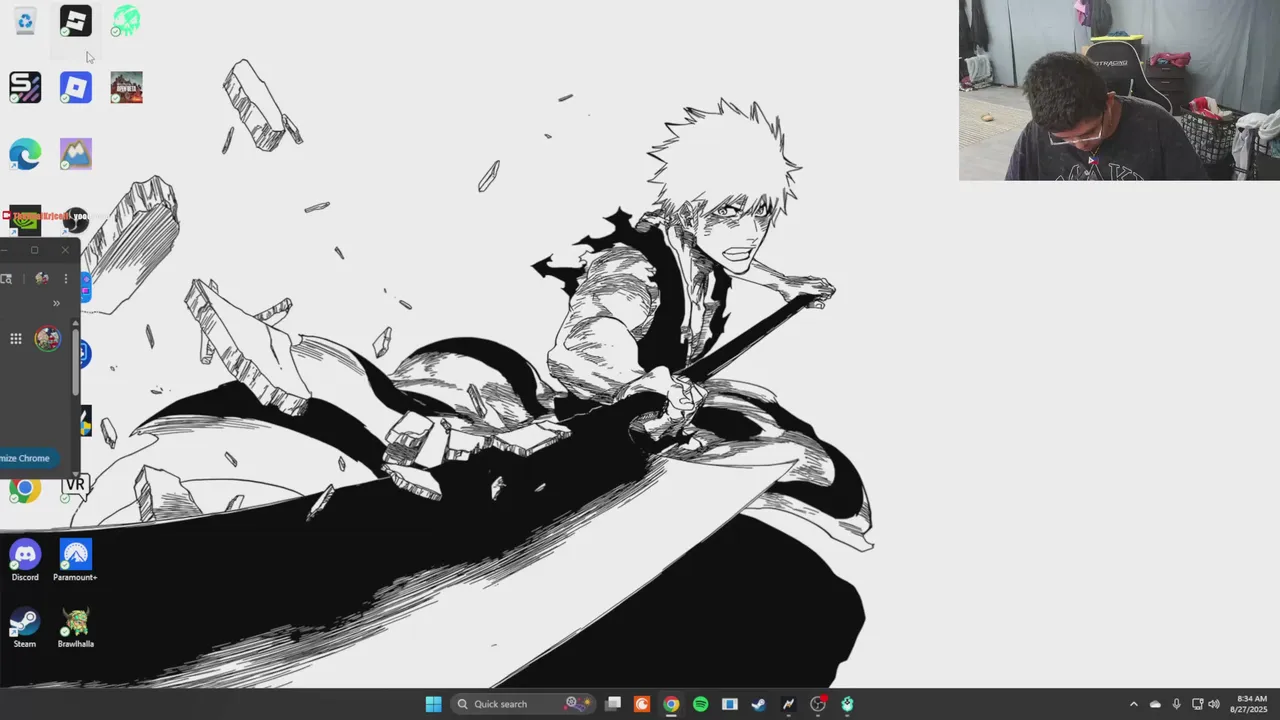
Task: Launch the OBS Studio desktop shortcut
Action: coord(76,219)
